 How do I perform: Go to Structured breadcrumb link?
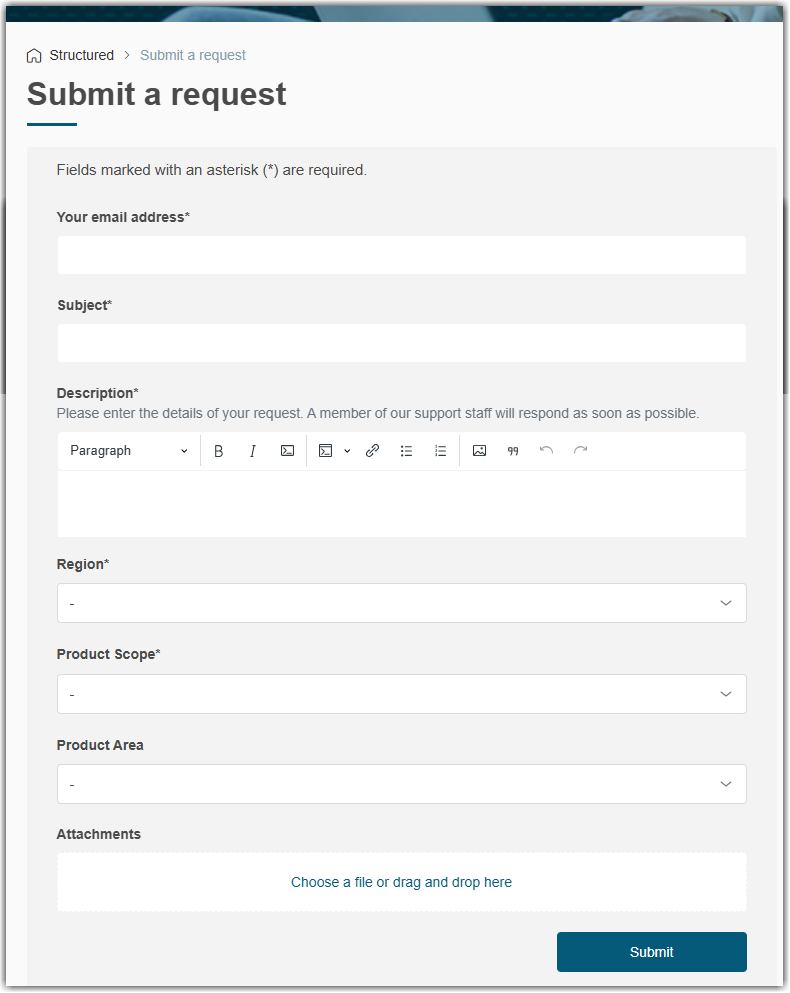(x=82, y=56)
